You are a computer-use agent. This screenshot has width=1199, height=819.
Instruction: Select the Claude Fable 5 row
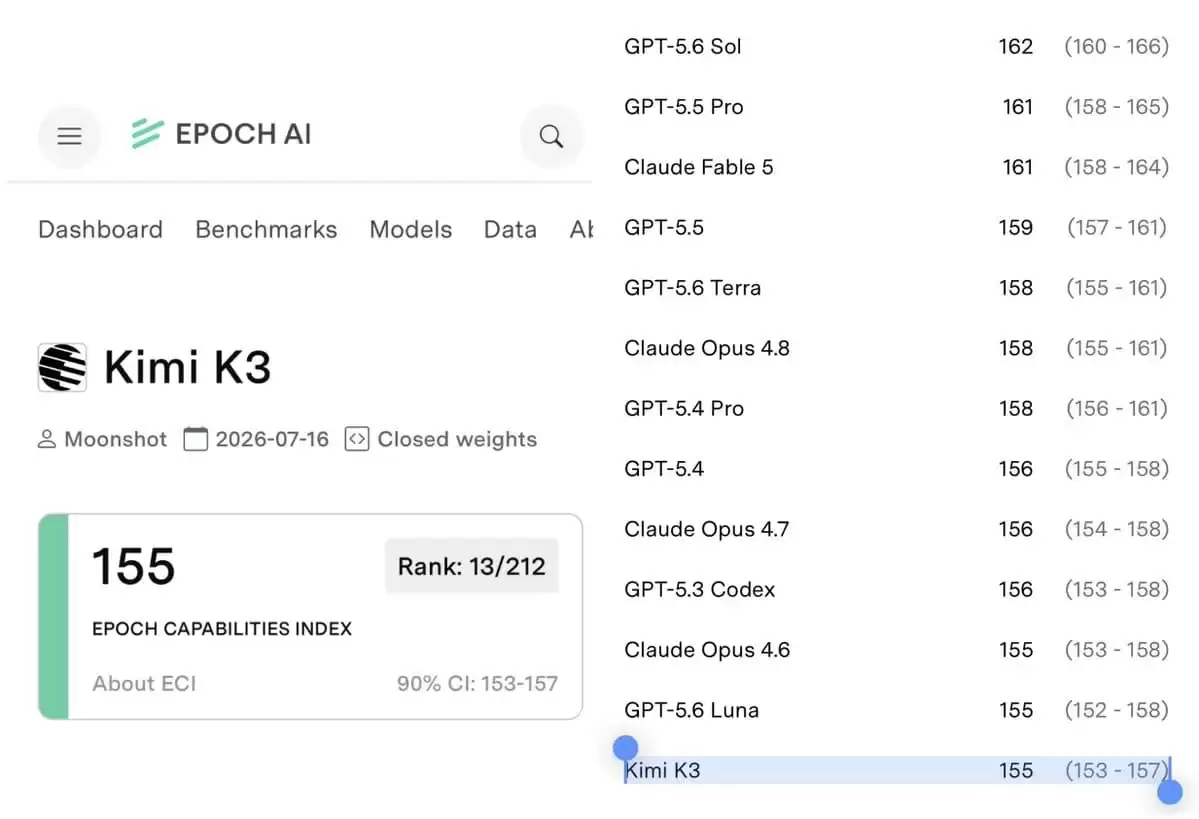tap(896, 167)
